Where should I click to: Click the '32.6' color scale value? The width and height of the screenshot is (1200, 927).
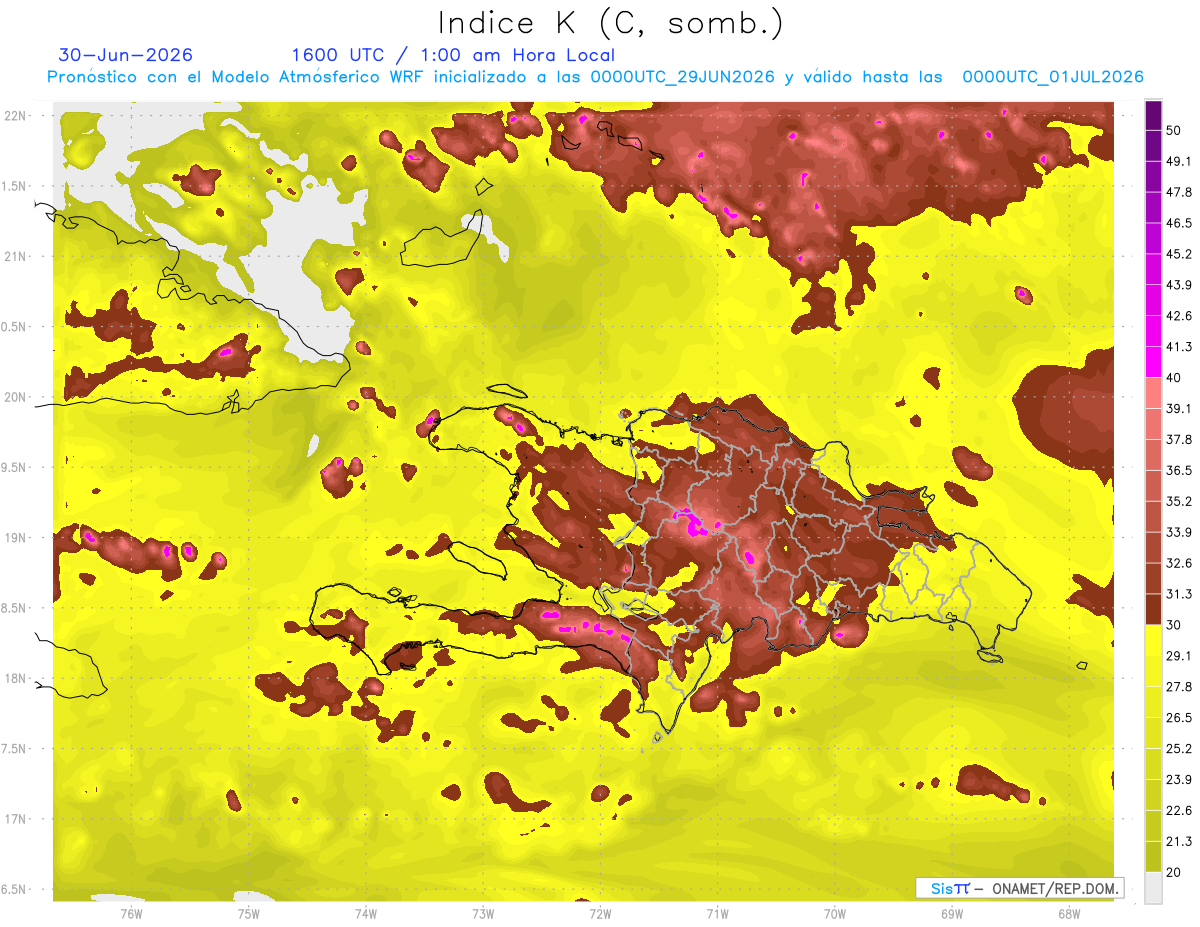pos(1179,563)
